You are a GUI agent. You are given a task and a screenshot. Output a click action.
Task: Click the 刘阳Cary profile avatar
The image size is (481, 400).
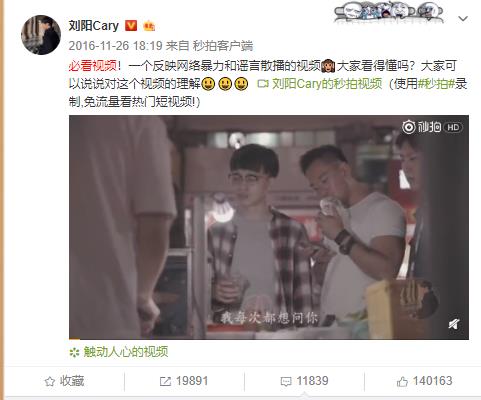41,35
